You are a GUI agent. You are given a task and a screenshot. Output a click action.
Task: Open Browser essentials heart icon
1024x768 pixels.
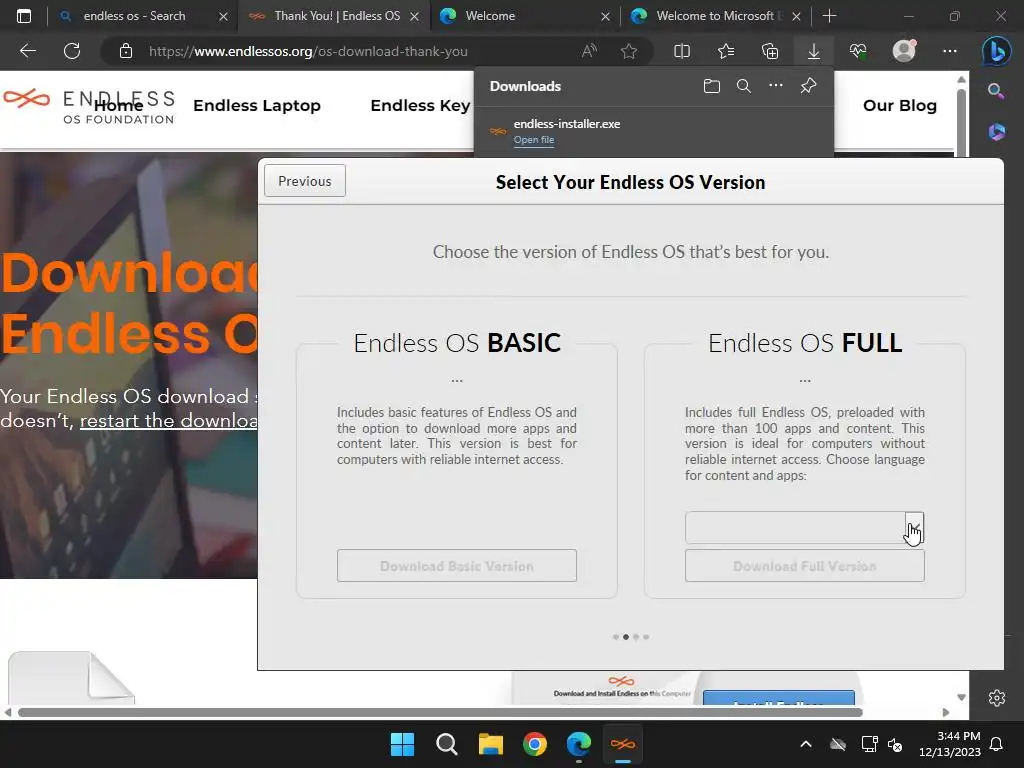[x=858, y=51]
